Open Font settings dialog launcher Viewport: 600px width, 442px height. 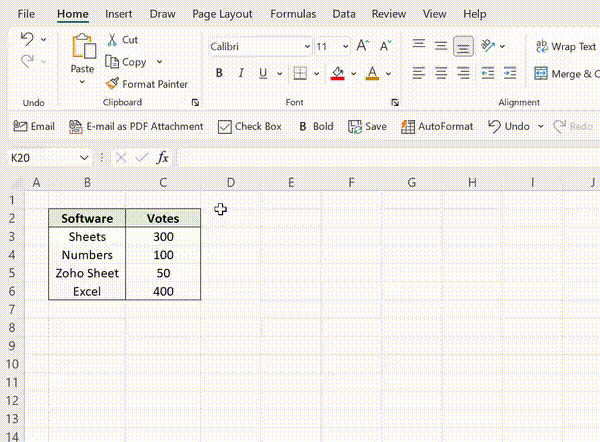(395, 102)
